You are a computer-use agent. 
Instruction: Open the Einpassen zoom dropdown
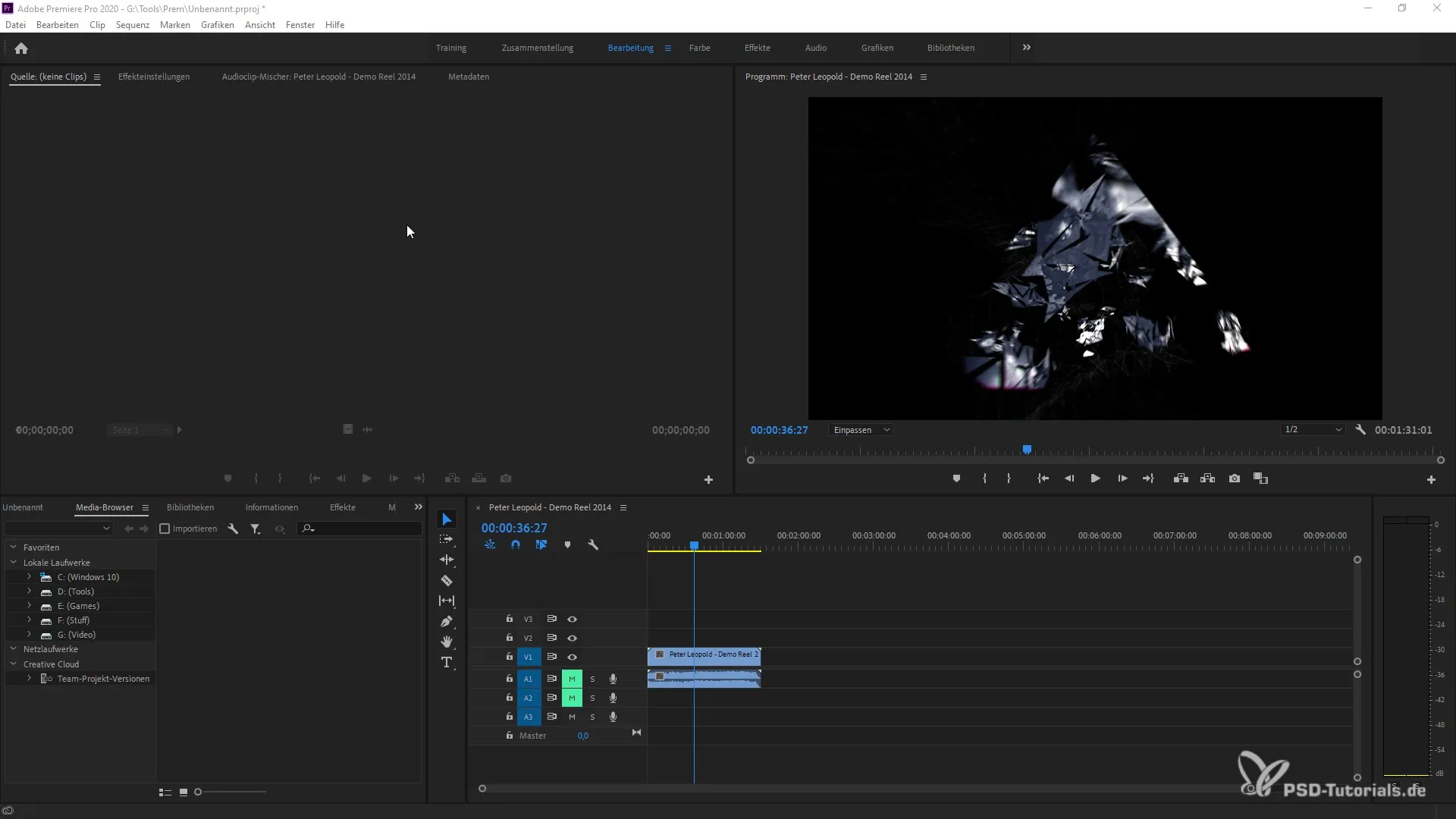point(861,430)
